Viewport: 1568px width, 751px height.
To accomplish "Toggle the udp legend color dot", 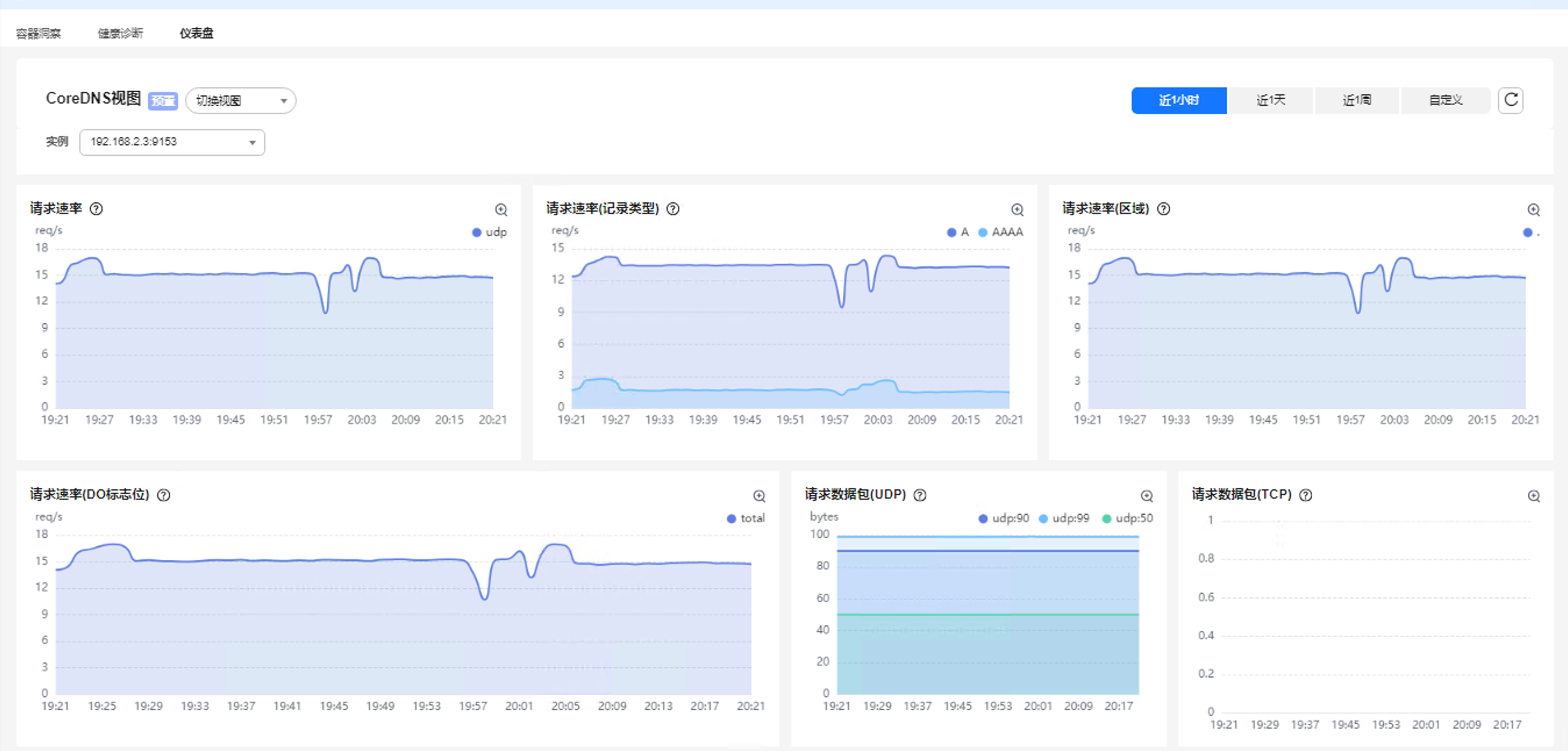I will (x=476, y=232).
